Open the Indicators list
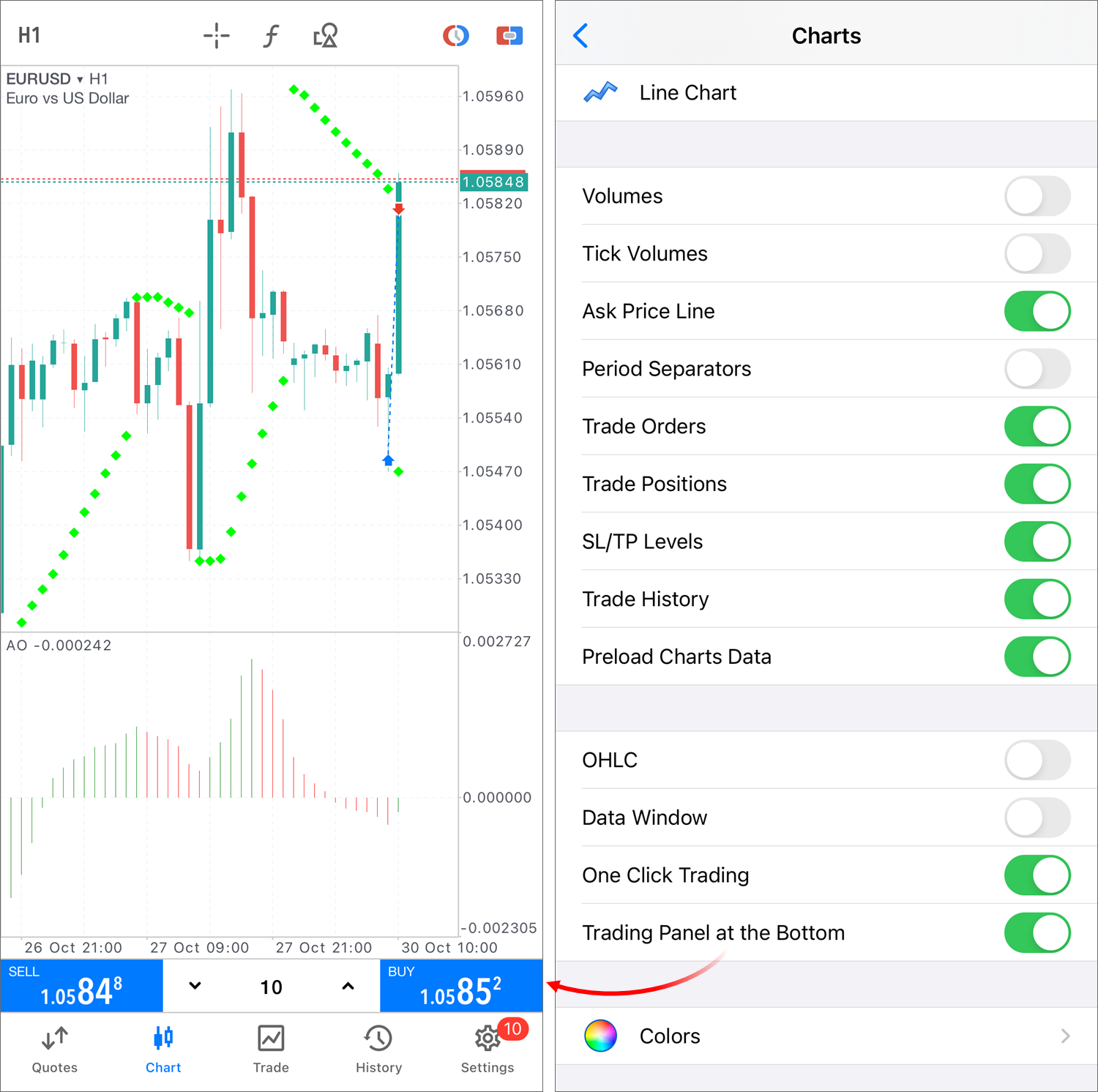Screen dimensions: 1098x1092 tap(271, 34)
